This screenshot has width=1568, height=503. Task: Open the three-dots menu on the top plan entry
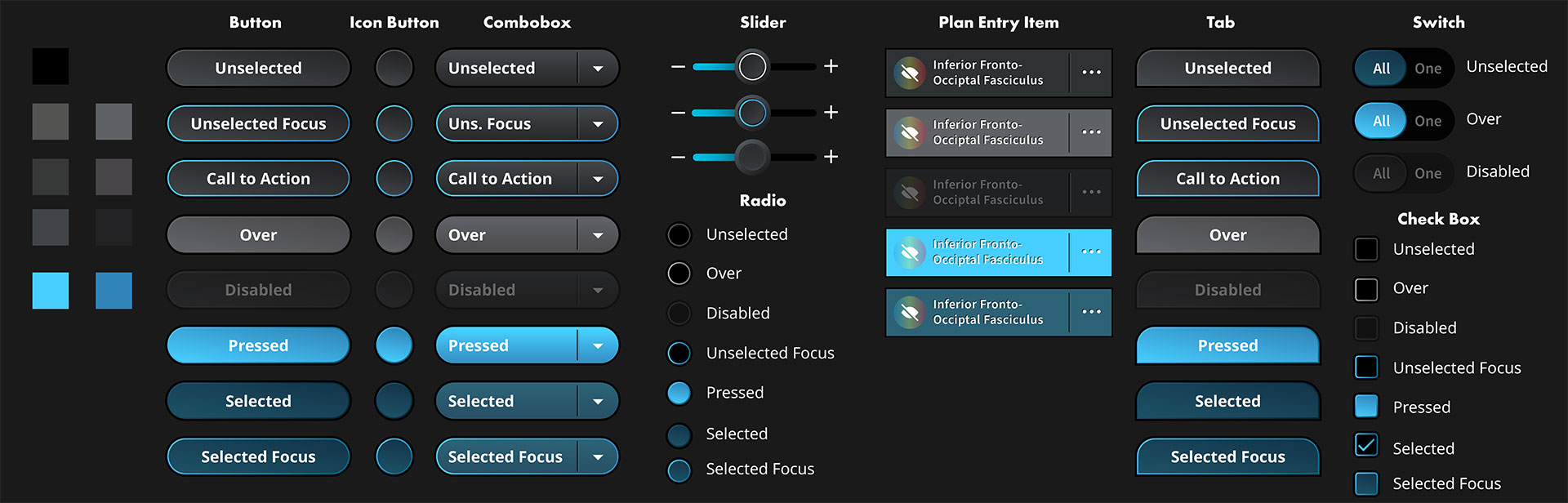(x=1091, y=73)
